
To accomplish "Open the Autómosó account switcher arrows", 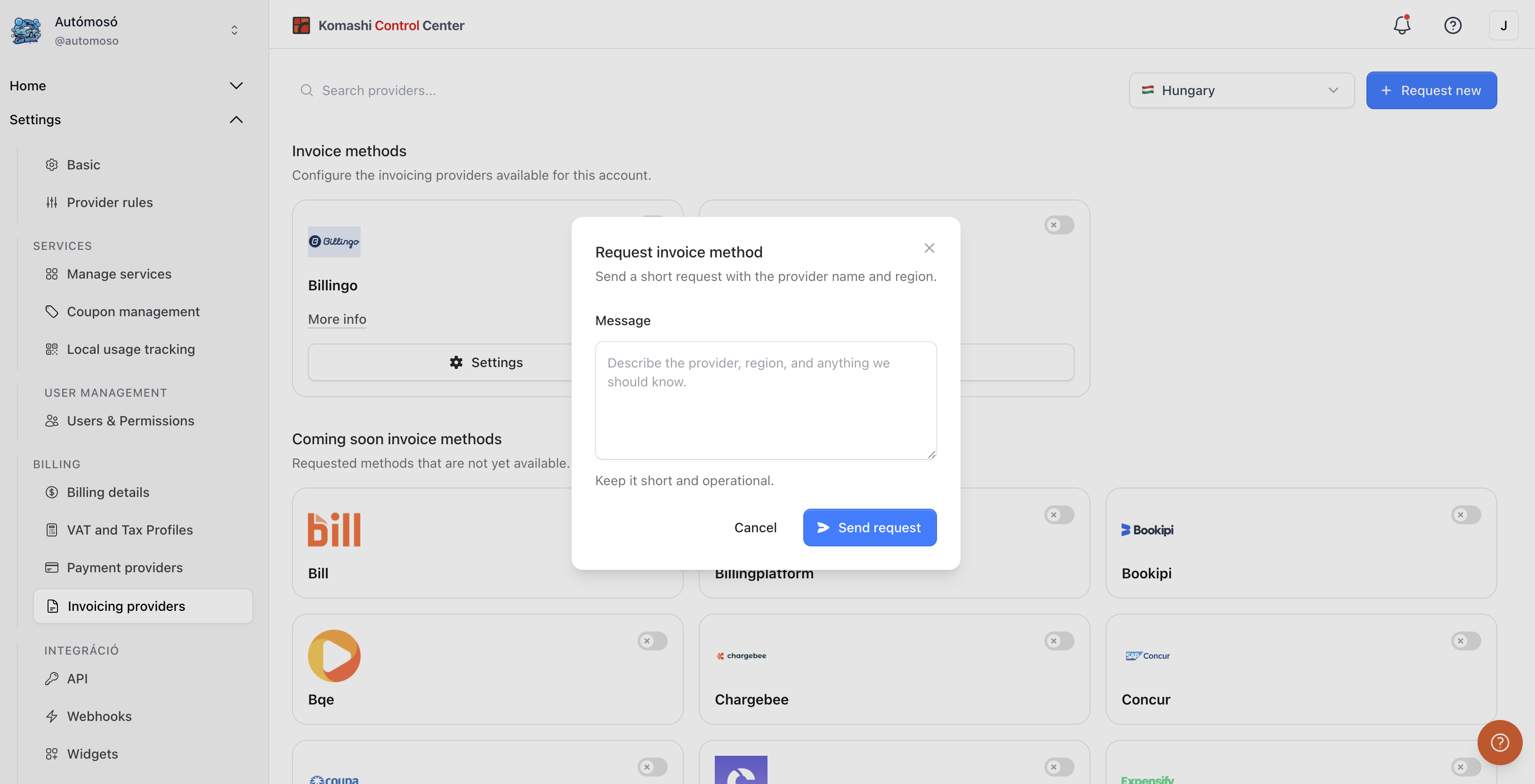I will [234, 31].
